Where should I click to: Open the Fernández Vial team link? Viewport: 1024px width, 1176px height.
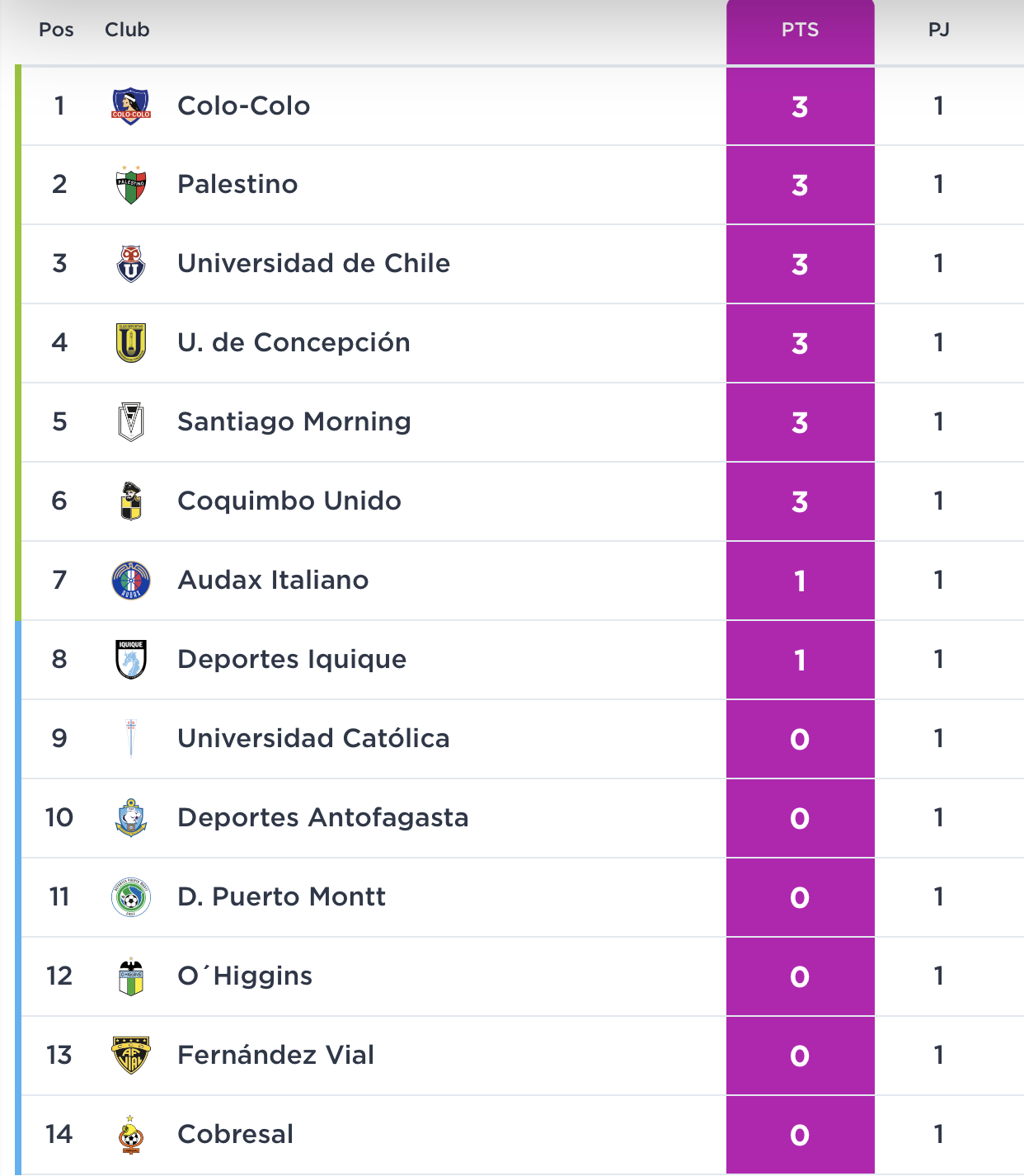[x=275, y=1056]
